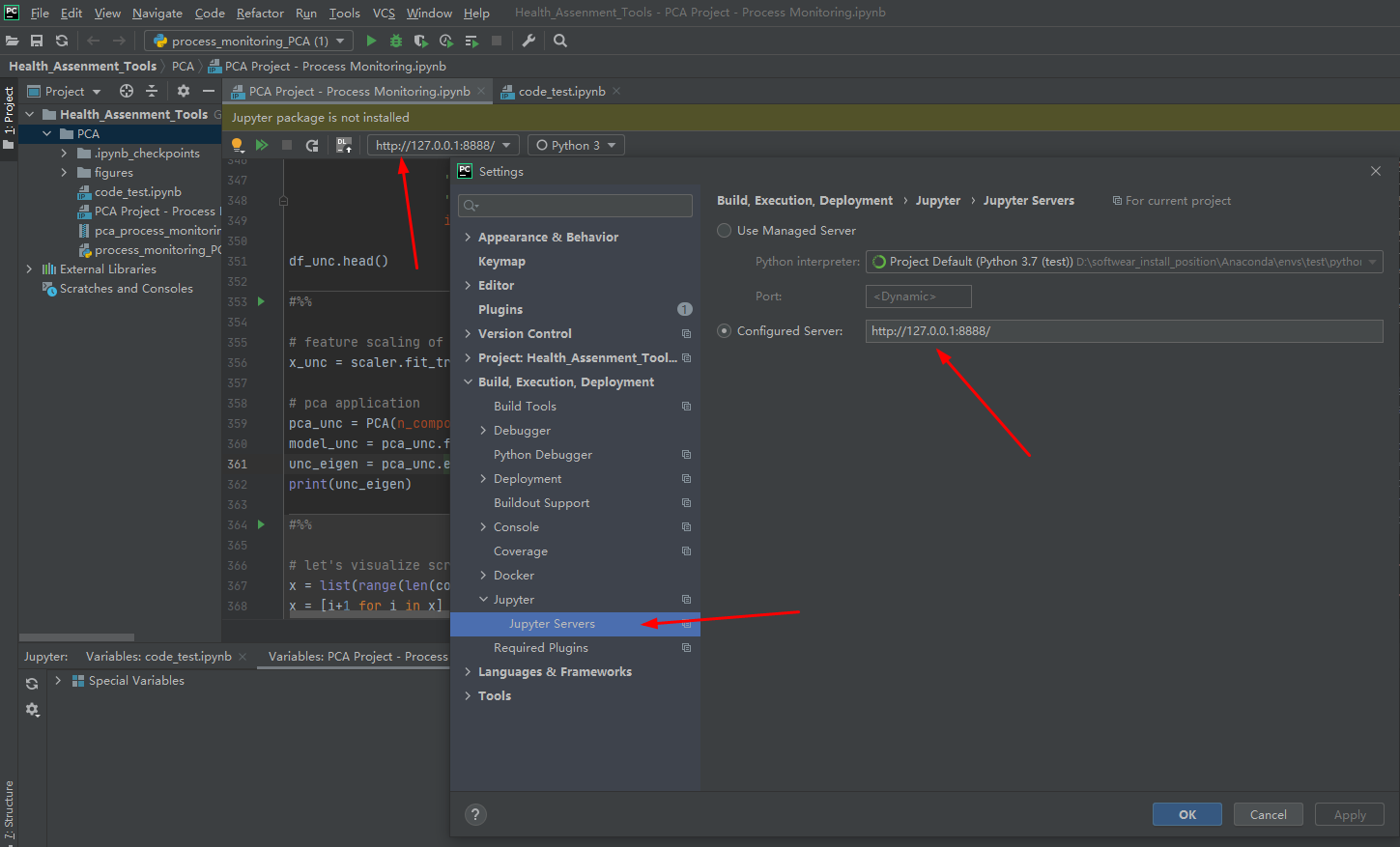
Task: Click the Open folder toolbar icon
Action: click(13, 41)
